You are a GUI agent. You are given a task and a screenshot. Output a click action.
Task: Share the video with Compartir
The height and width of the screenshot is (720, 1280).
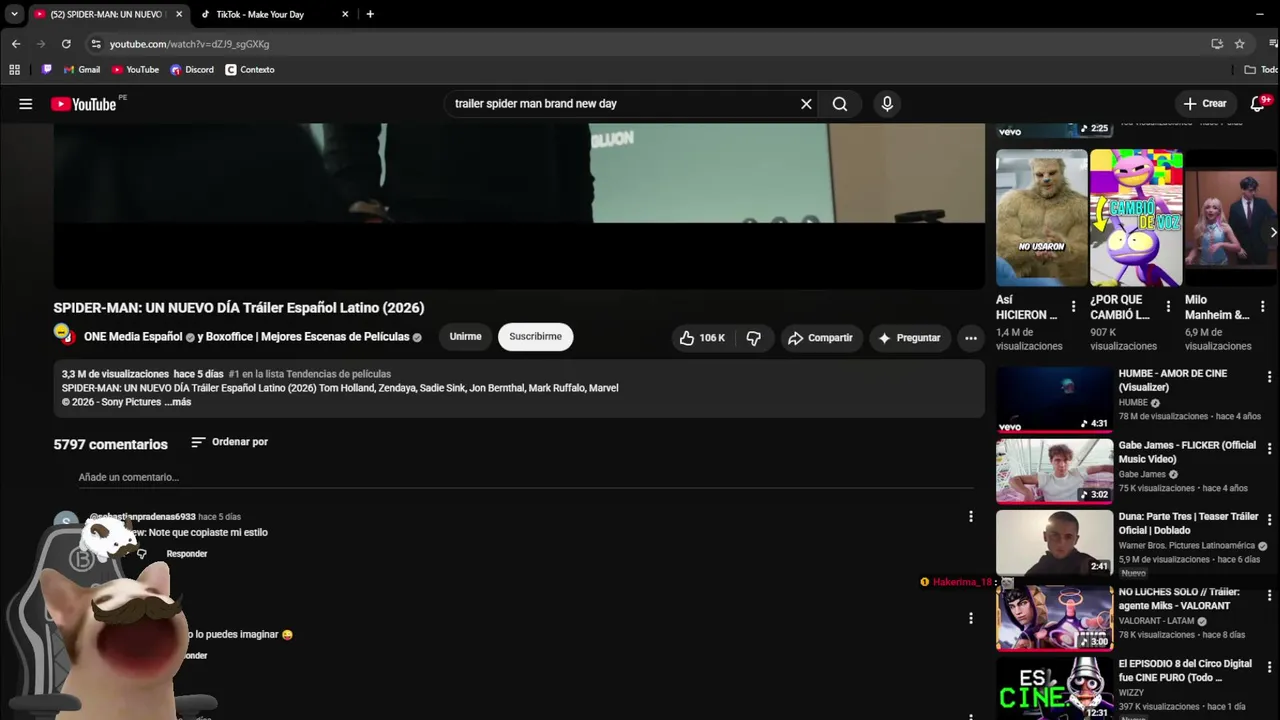tap(820, 338)
